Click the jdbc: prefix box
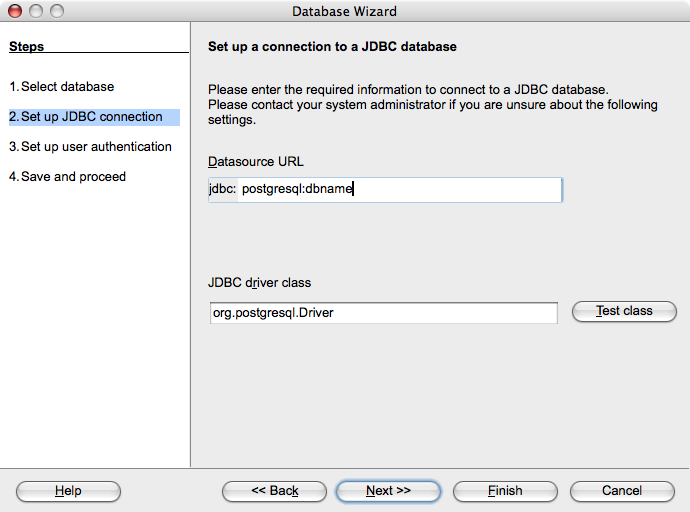 222,190
